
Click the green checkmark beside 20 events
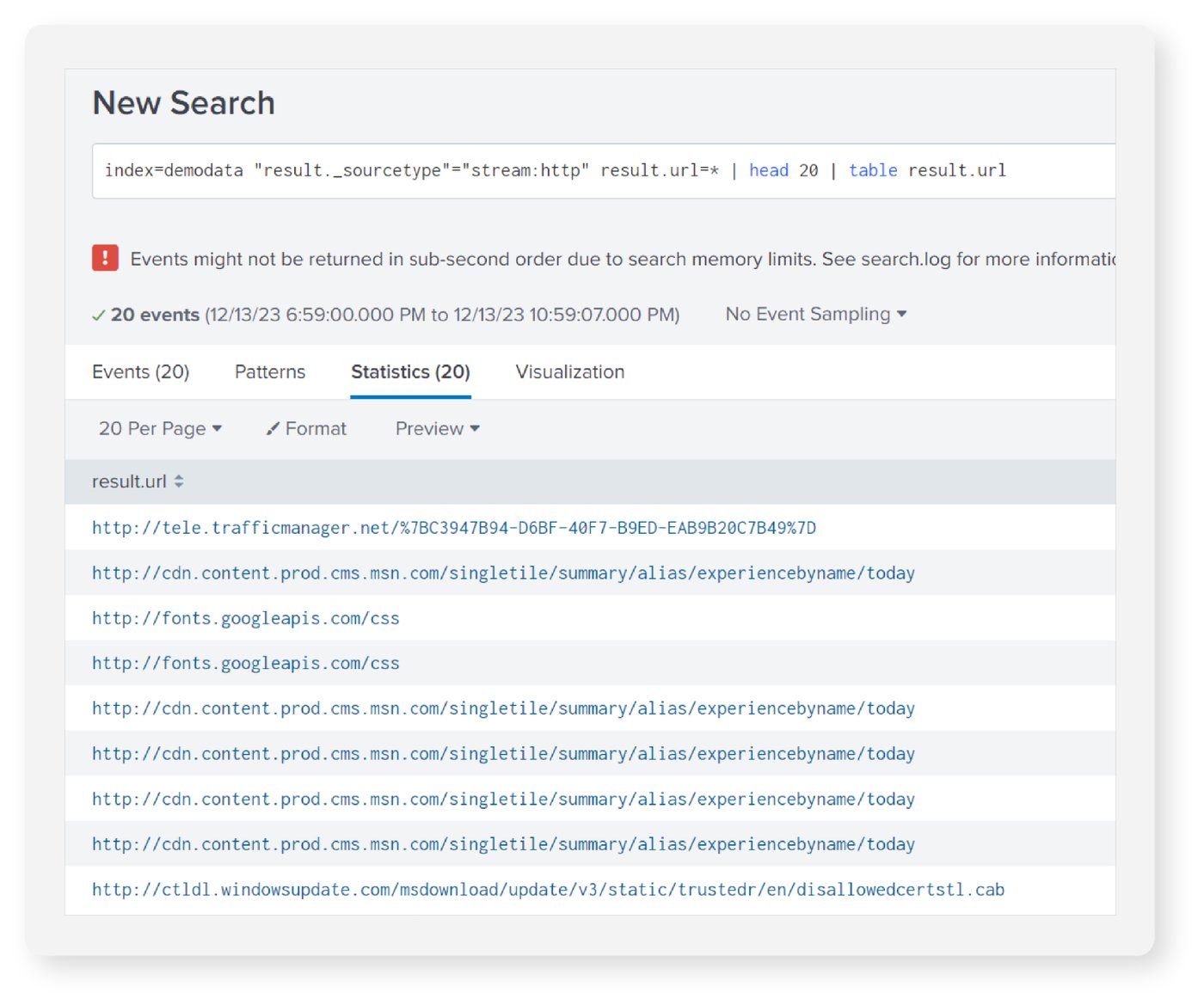click(x=98, y=316)
